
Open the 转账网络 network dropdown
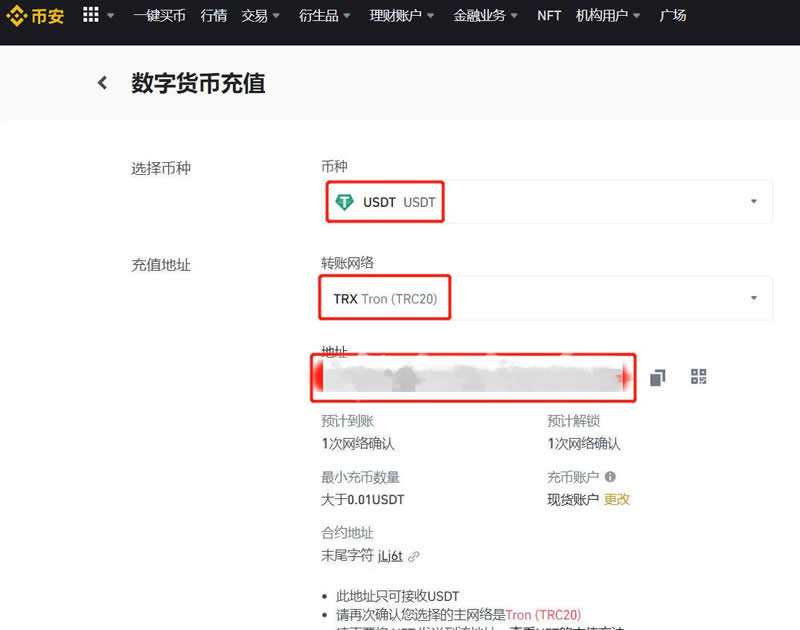pos(753,297)
